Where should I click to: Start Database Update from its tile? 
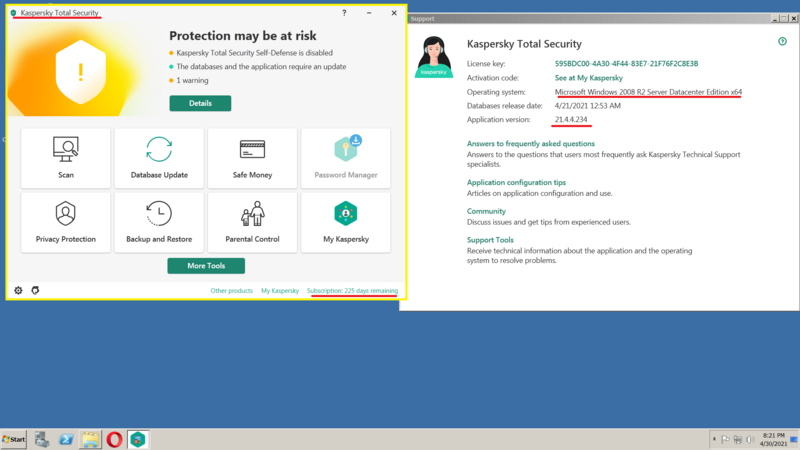(159, 158)
